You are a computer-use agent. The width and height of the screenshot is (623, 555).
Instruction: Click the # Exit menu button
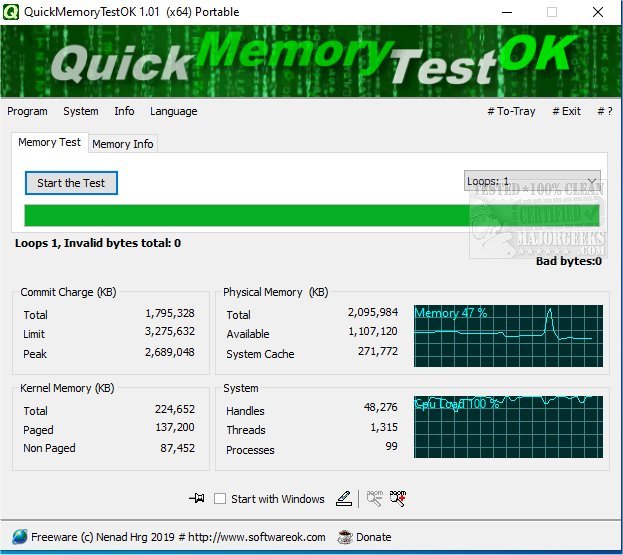click(566, 111)
